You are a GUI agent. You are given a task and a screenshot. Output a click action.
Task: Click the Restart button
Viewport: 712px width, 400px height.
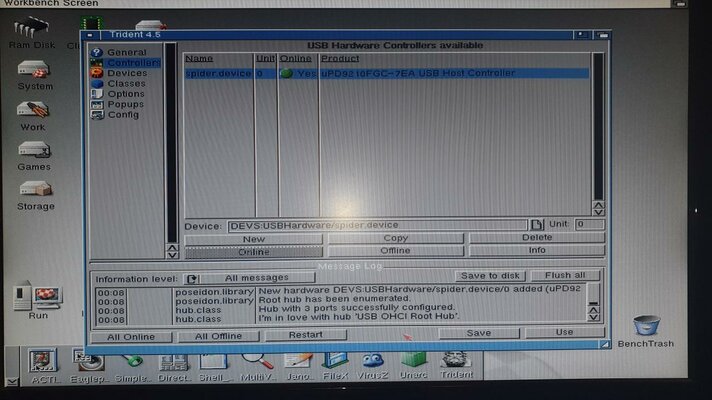305,335
